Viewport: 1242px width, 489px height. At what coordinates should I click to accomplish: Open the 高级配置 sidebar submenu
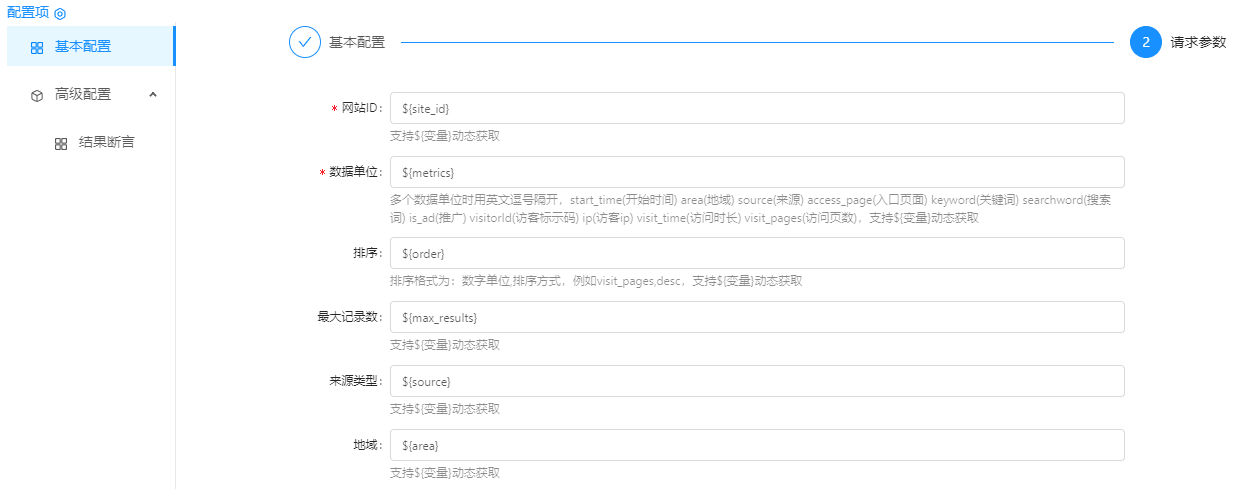(x=83, y=94)
